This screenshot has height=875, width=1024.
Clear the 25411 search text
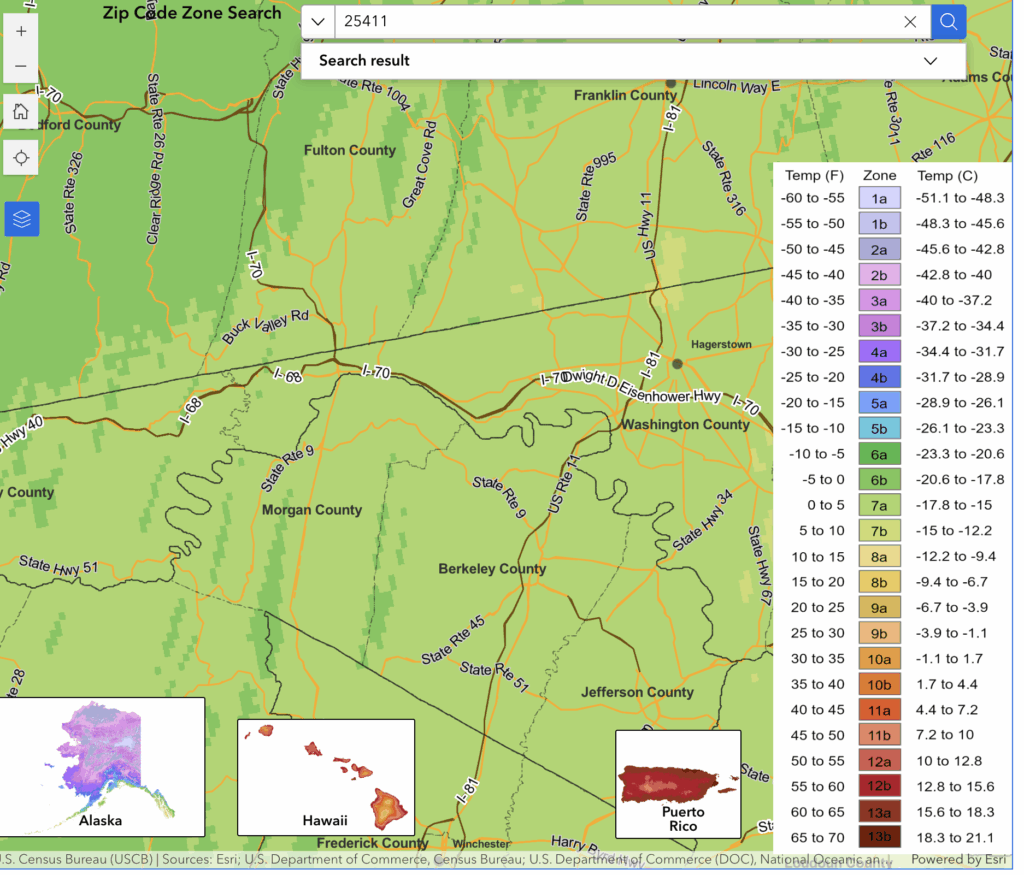pos(910,21)
